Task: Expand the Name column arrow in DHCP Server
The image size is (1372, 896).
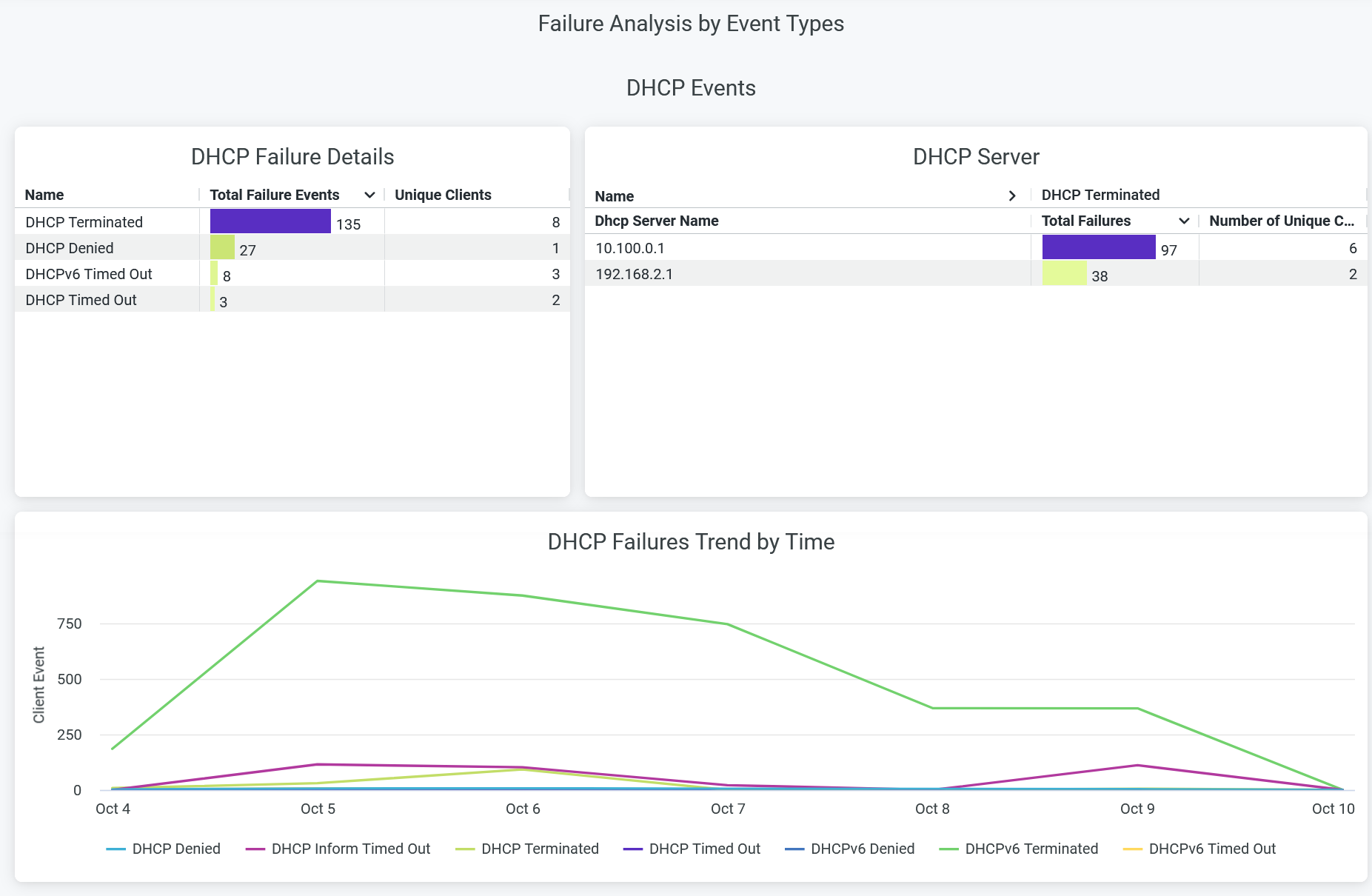Action: coord(1012,195)
